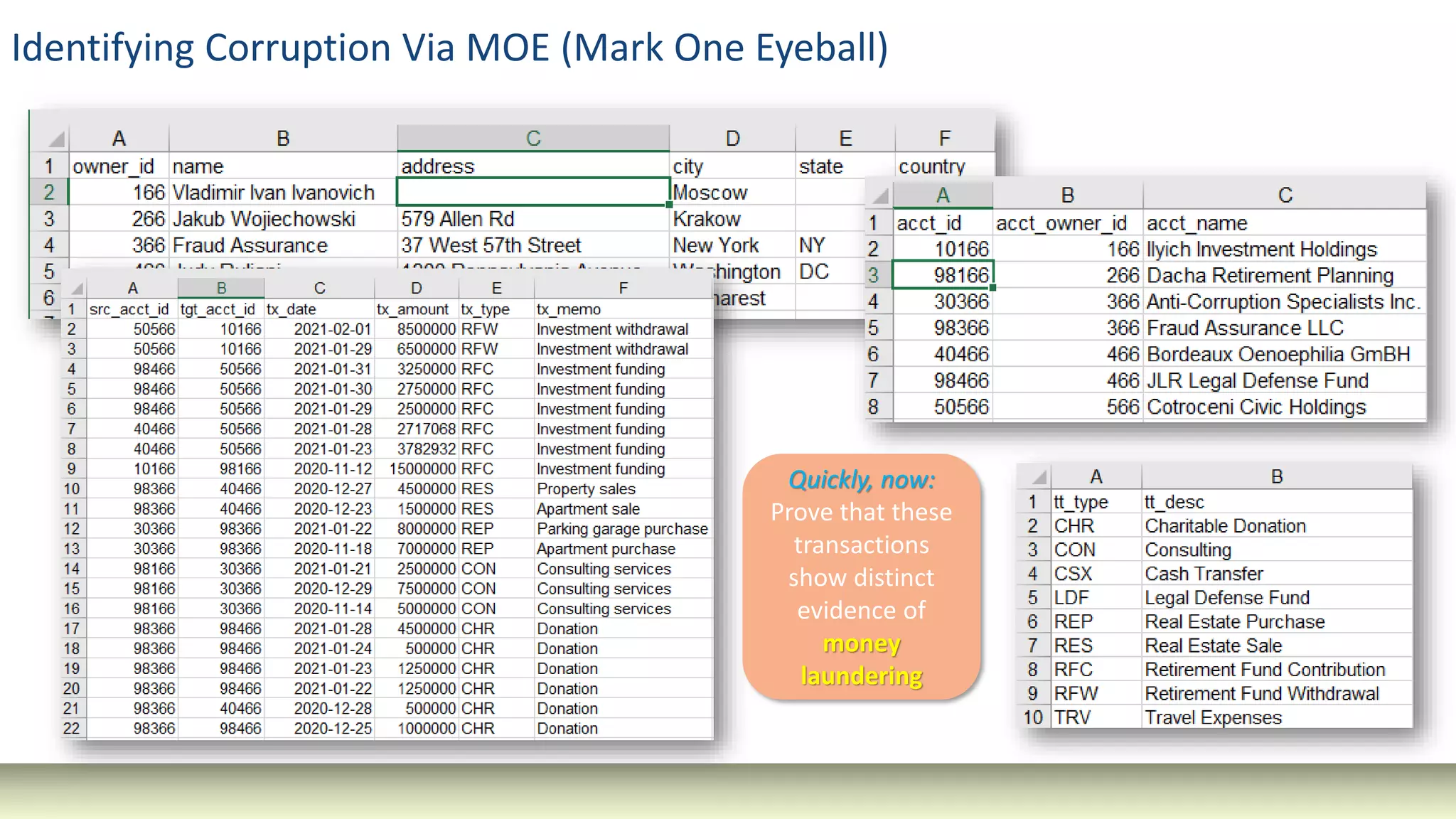Click the 'Property sales' memo cell
This screenshot has height=819, width=1456.
pos(623,488)
